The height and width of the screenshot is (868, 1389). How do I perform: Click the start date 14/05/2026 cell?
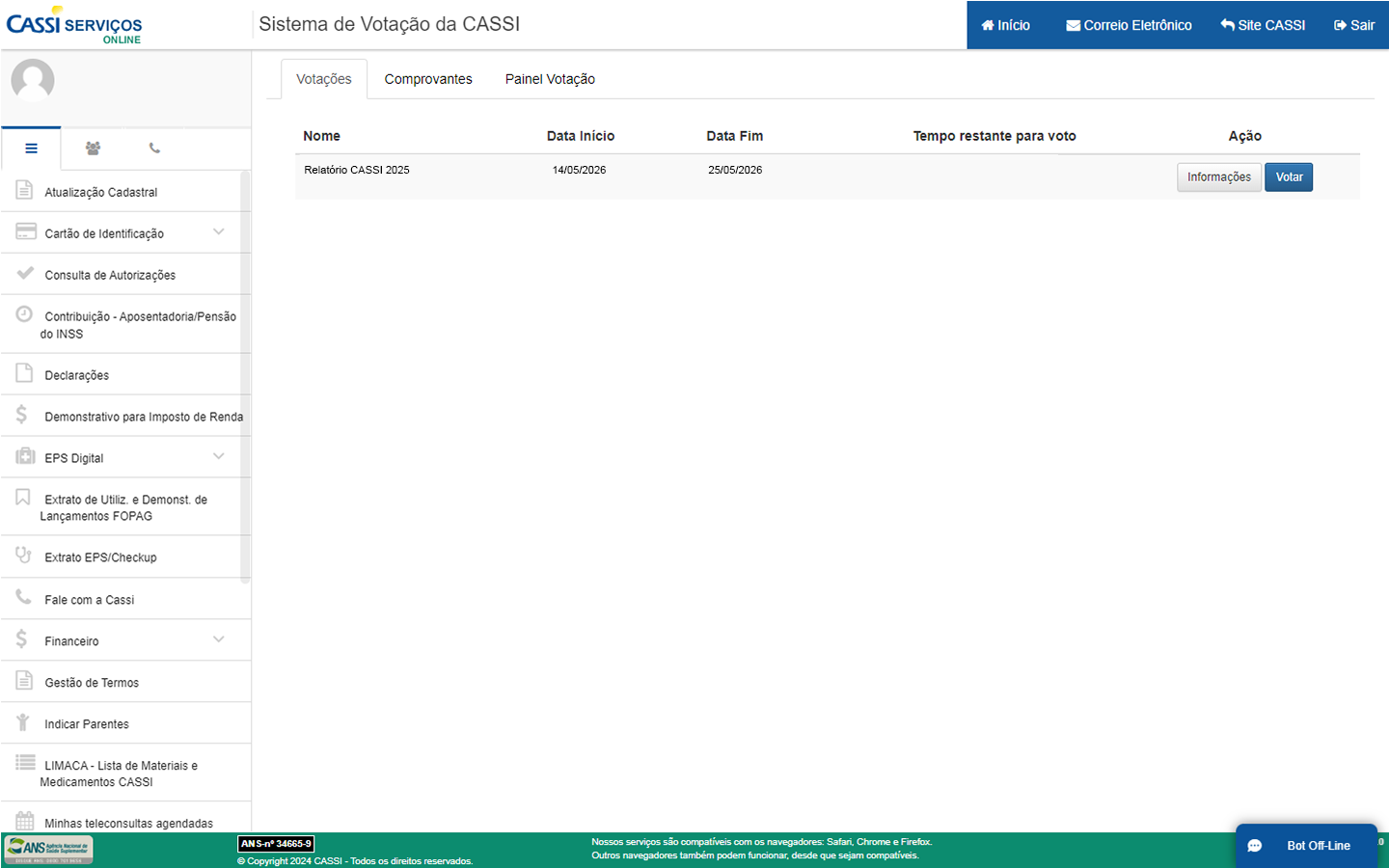pos(579,170)
